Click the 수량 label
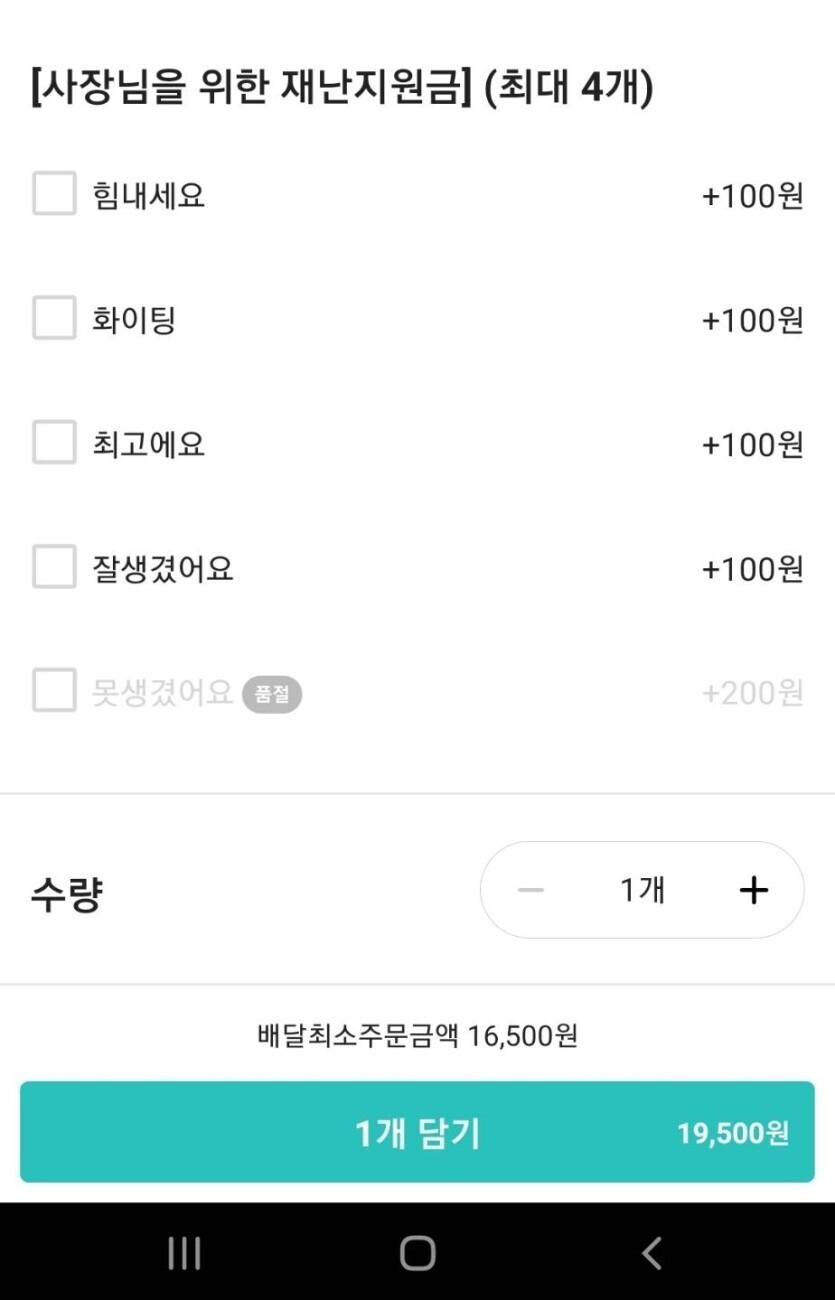The image size is (835, 1300). click(x=66, y=894)
